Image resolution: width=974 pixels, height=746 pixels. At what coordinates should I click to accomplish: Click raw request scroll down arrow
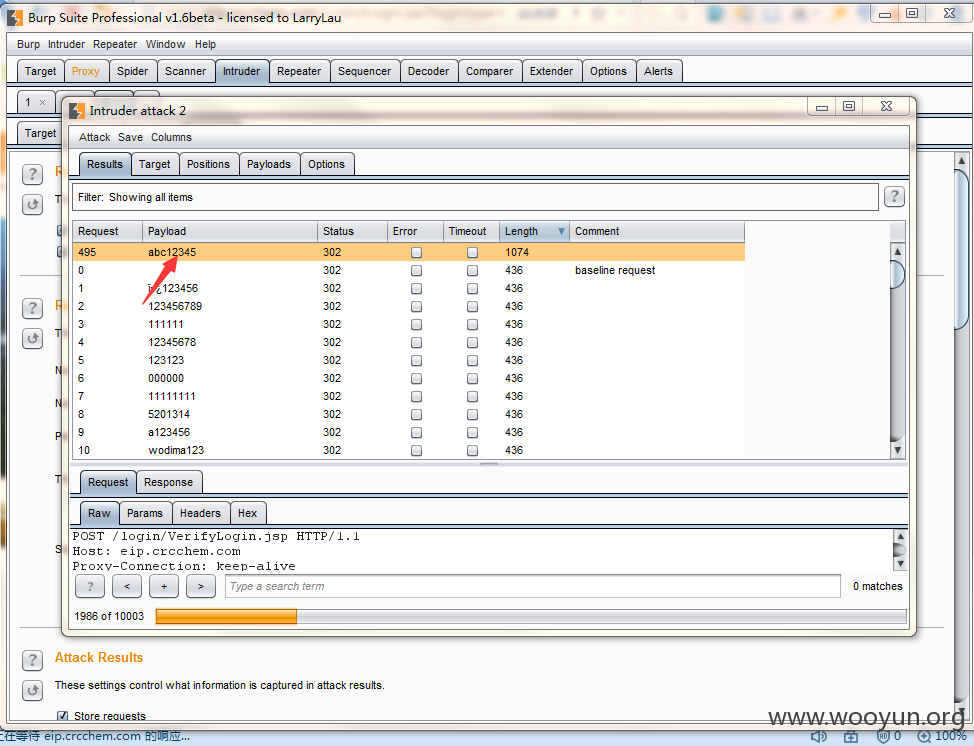[899, 563]
